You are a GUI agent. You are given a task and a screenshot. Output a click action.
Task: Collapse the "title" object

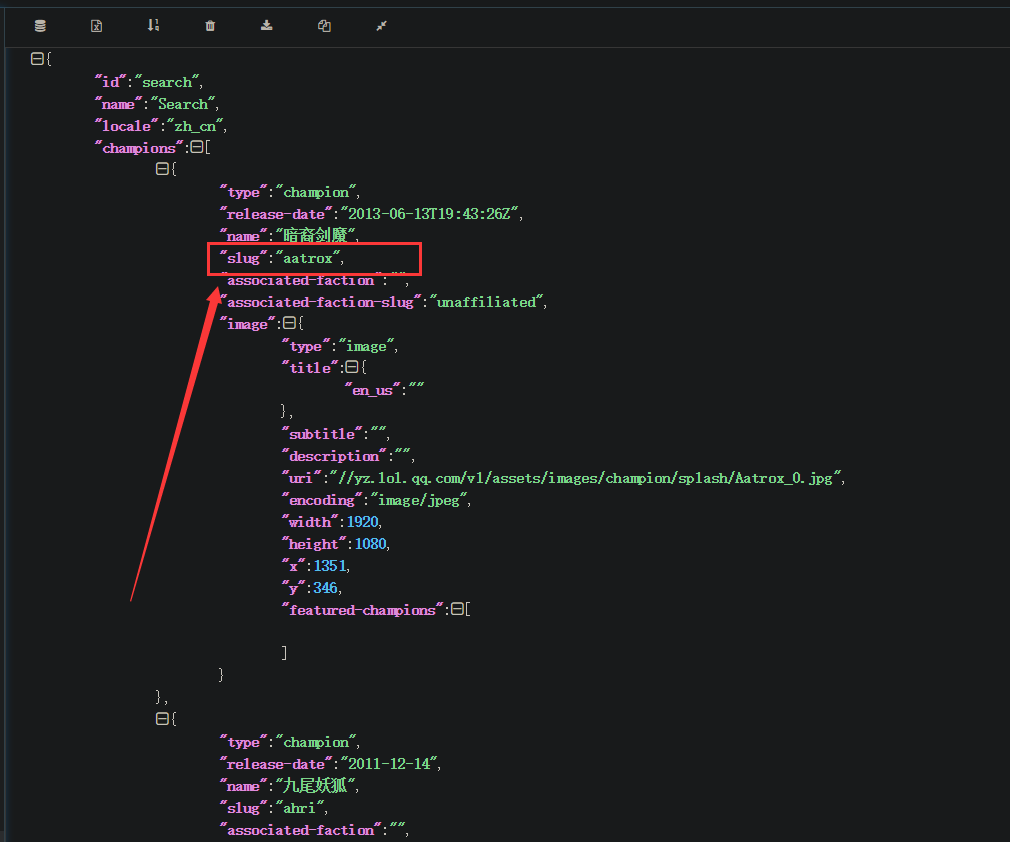tap(352, 367)
